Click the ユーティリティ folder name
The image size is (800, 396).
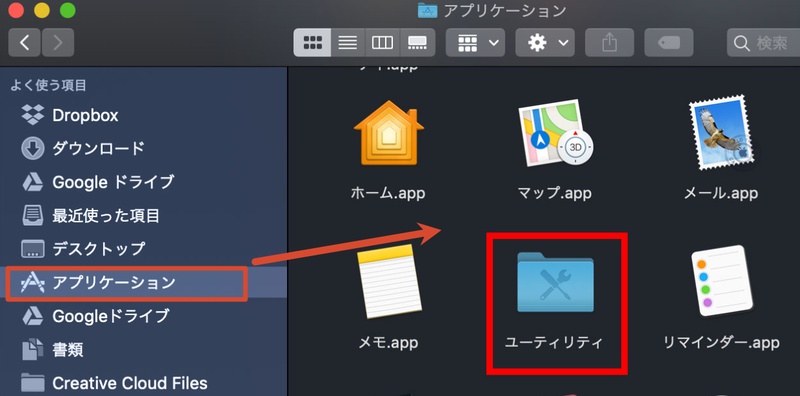point(554,342)
